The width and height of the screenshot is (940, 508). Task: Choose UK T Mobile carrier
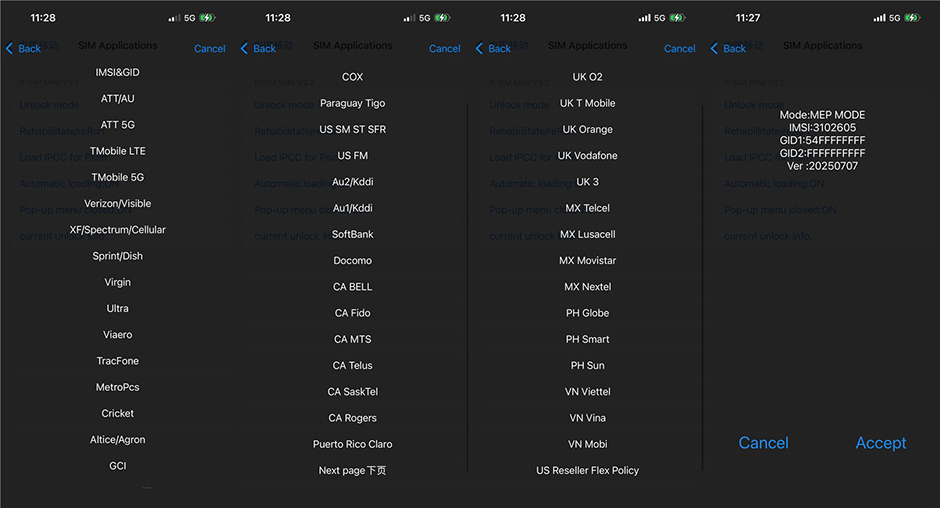(x=588, y=103)
